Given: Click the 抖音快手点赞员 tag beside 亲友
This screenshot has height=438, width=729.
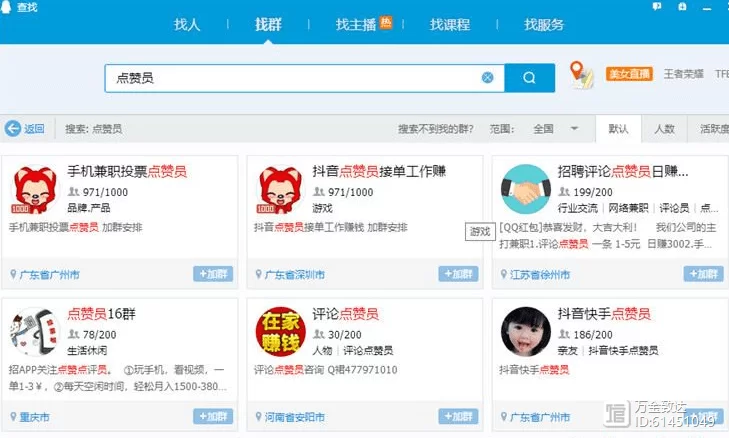Looking at the screenshot, I should click(623, 350).
